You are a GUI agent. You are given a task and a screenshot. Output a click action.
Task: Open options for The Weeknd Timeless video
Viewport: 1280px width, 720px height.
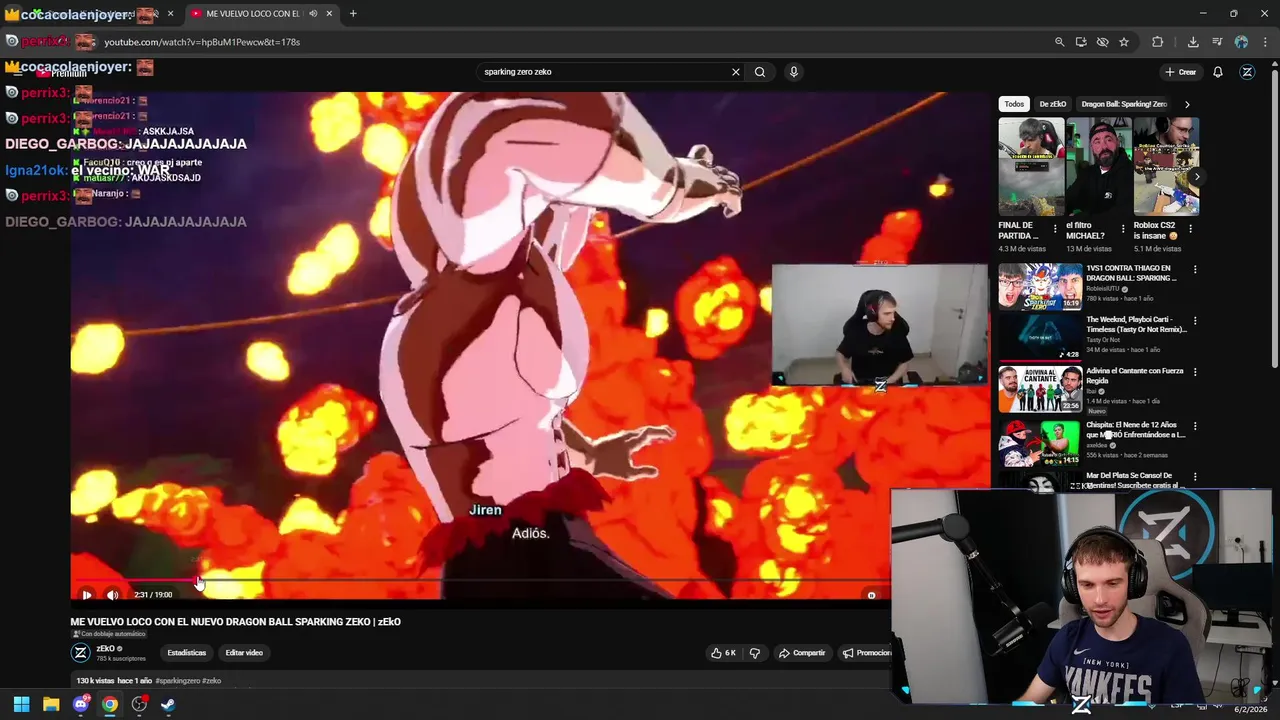1194,321
